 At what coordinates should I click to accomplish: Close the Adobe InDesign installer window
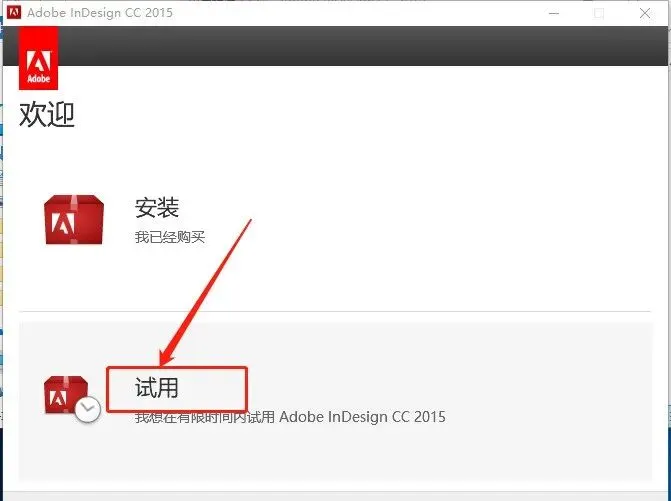[645, 13]
